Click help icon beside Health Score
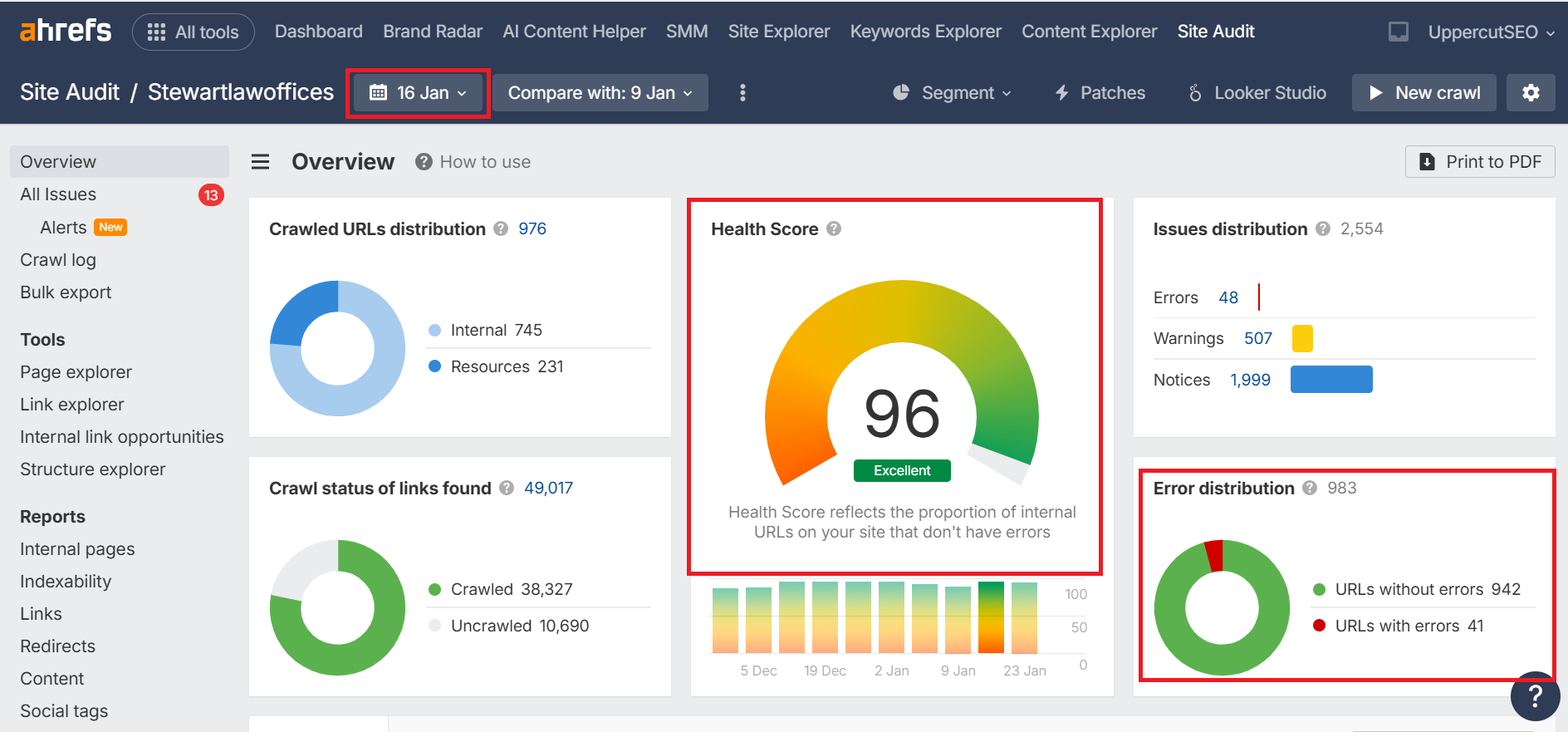The image size is (1568, 732). [834, 228]
